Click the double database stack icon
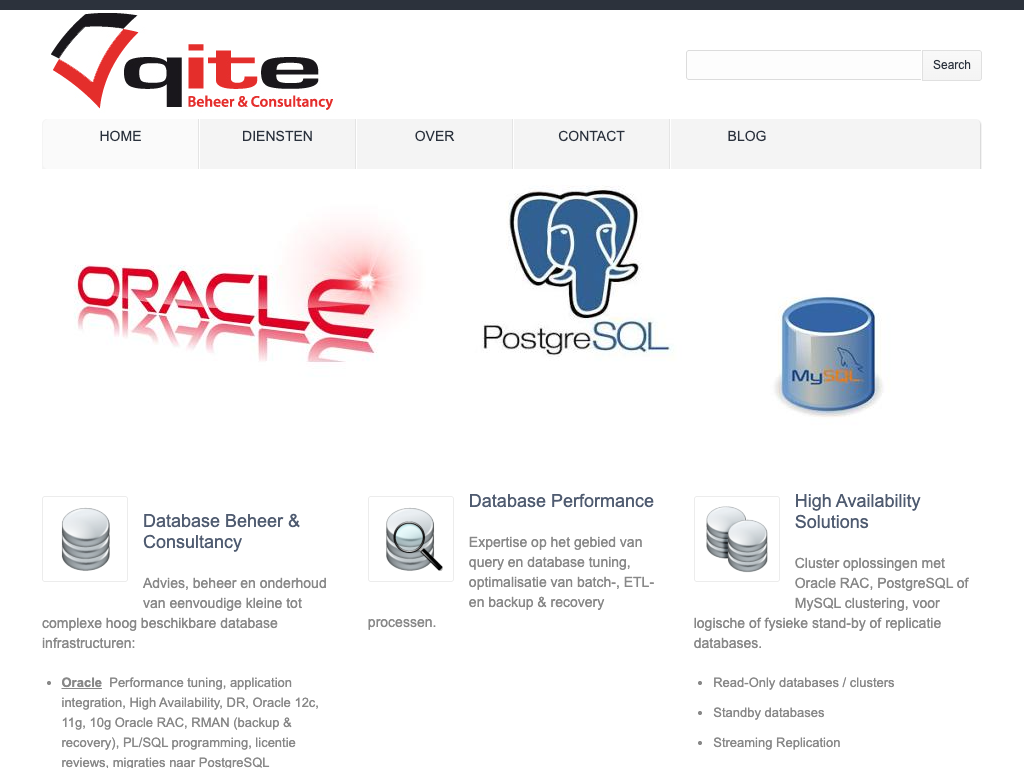Viewport: 1024px width, 768px height. tap(737, 539)
